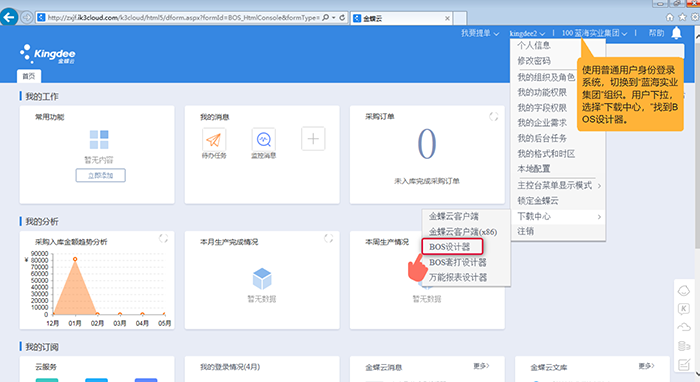Refresh the 采购入库金额趋势分析 card

(x=163, y=238)
